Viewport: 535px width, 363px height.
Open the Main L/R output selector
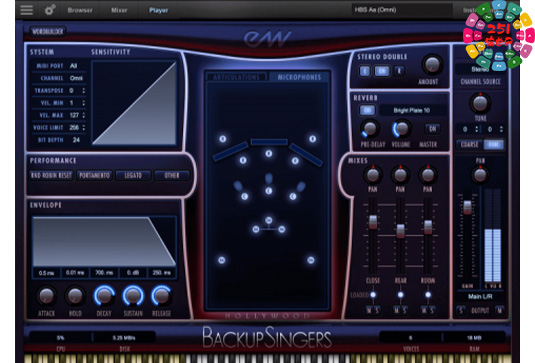(x=480, y=296)
